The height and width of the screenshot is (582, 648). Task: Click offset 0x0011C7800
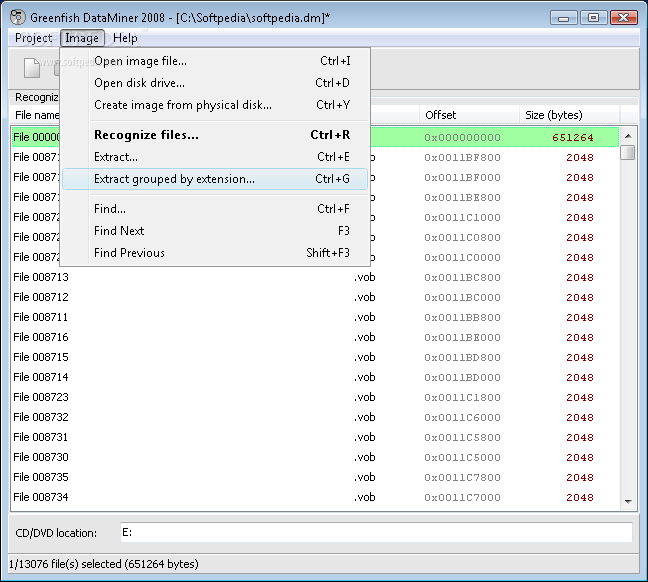(x=462, y=477)
